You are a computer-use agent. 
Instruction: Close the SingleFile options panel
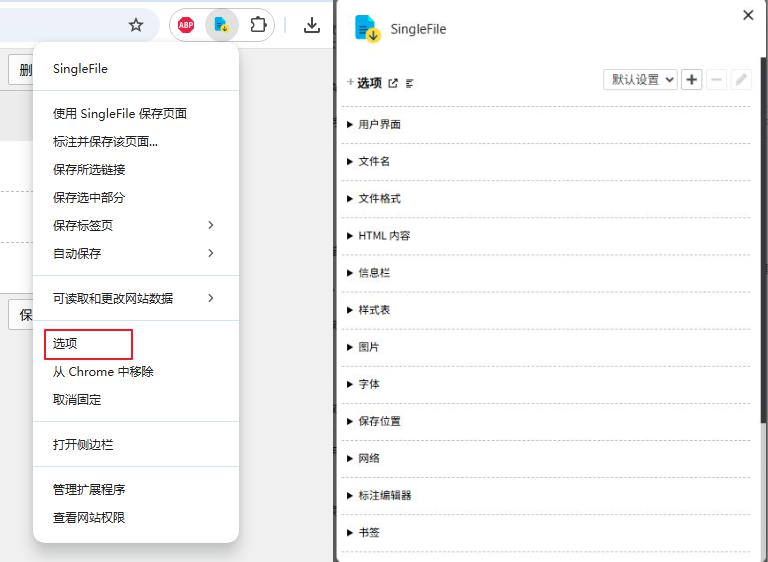point(748,15)
